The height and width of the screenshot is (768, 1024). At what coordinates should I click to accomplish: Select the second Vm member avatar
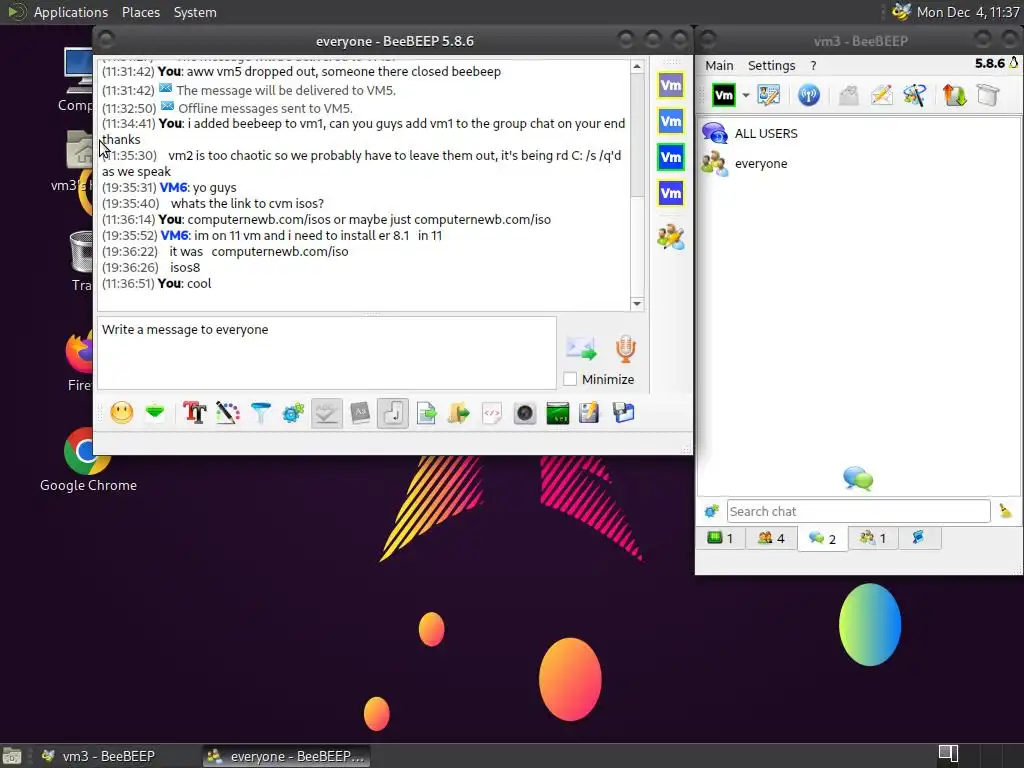coord(671,121)
